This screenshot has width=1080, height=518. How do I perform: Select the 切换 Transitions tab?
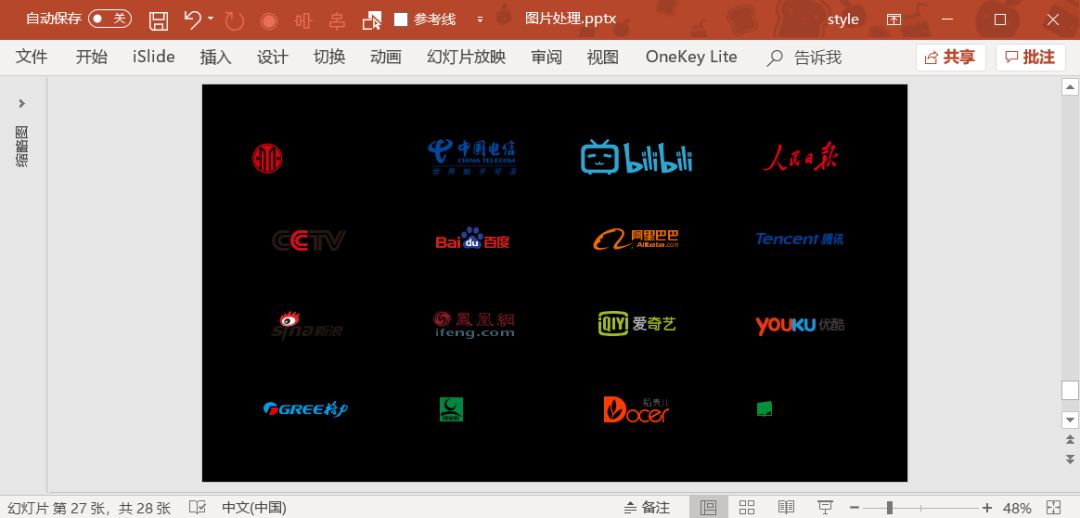(x=329, y=57)
